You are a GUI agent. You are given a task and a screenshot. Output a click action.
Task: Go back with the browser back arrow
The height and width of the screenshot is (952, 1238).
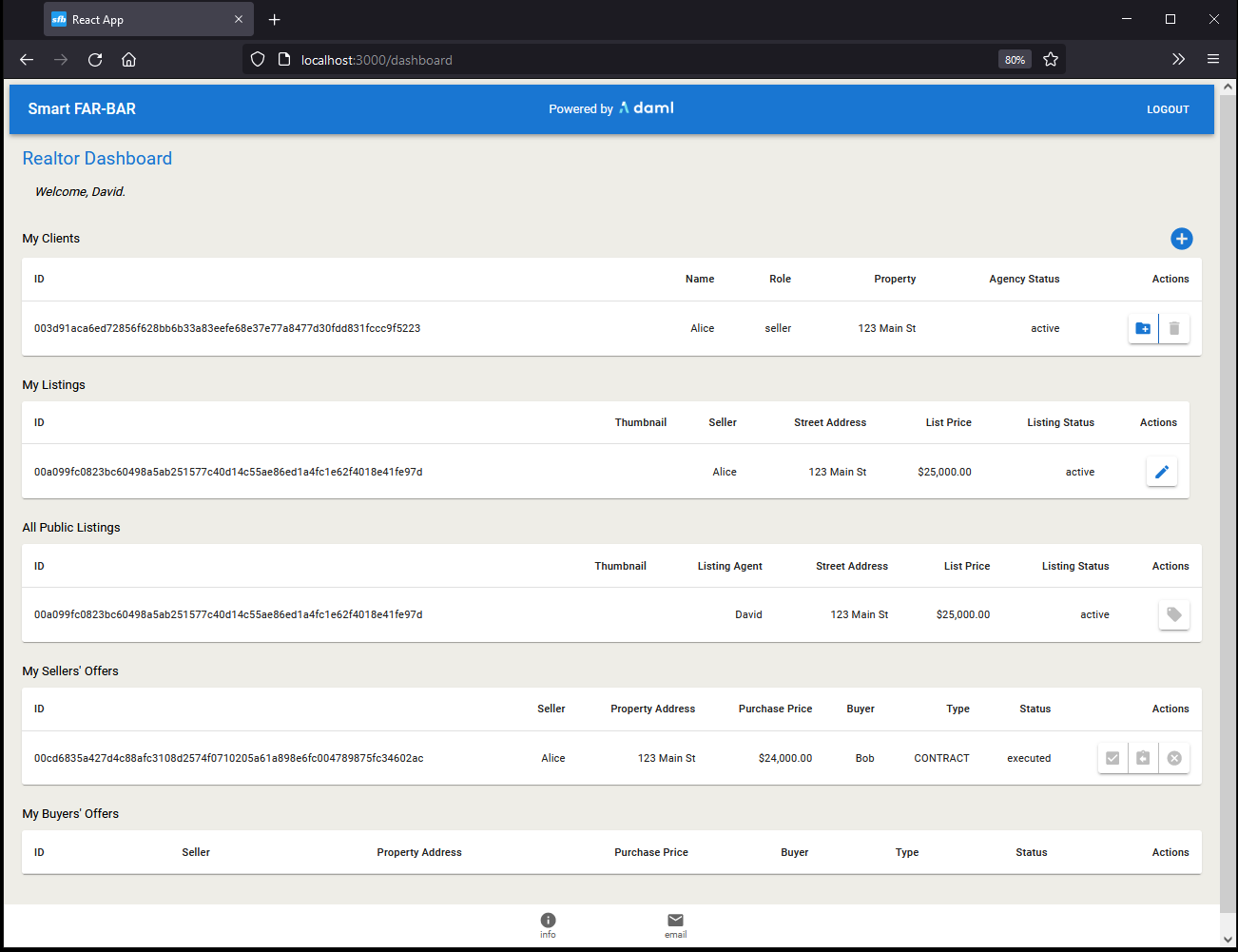point(27,59)
